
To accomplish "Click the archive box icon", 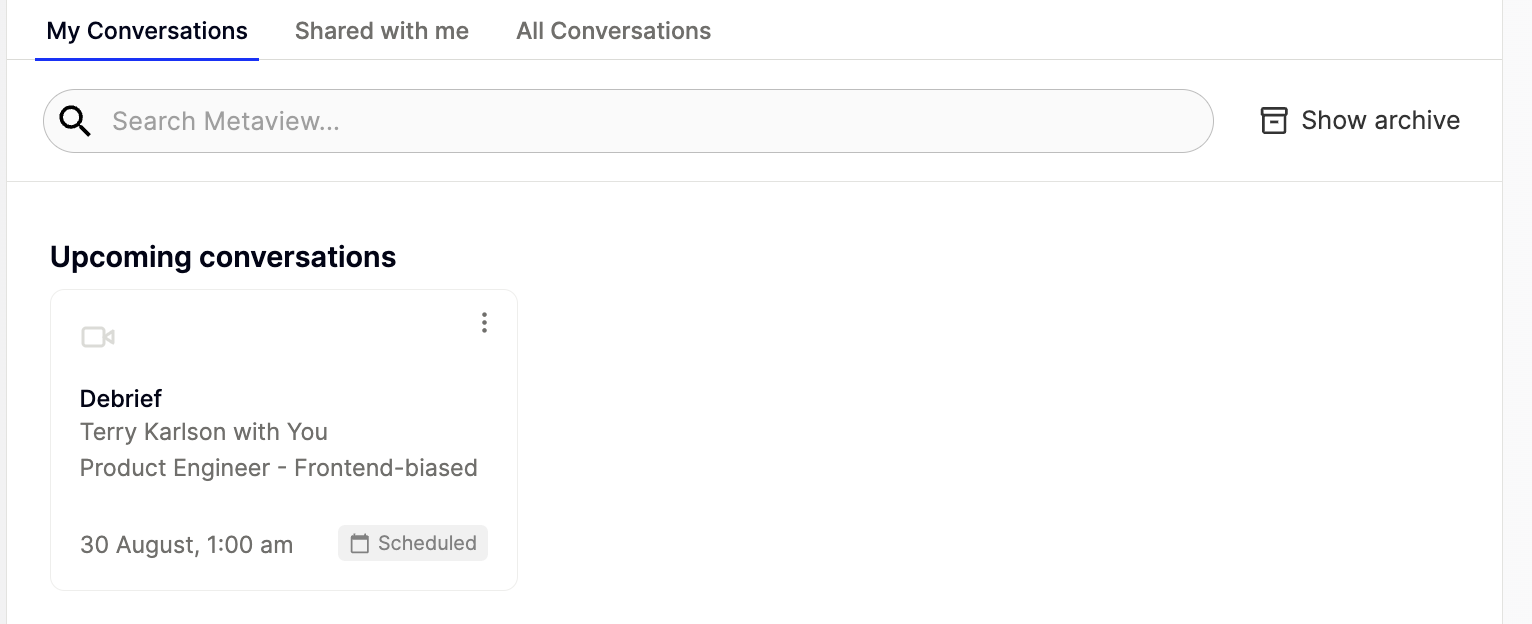I will (1273, 121).
